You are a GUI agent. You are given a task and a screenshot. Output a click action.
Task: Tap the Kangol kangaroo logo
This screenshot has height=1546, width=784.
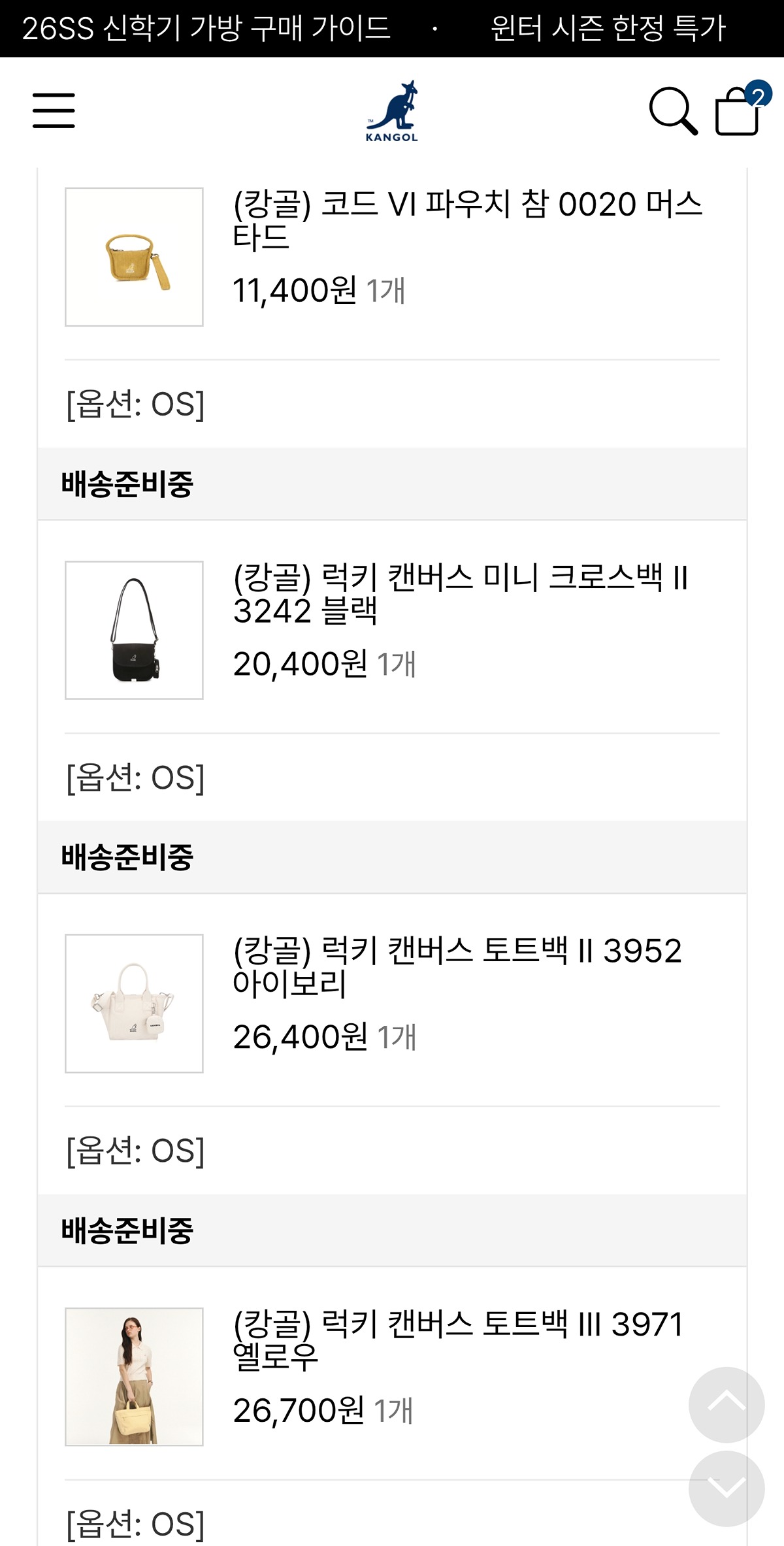392,111
